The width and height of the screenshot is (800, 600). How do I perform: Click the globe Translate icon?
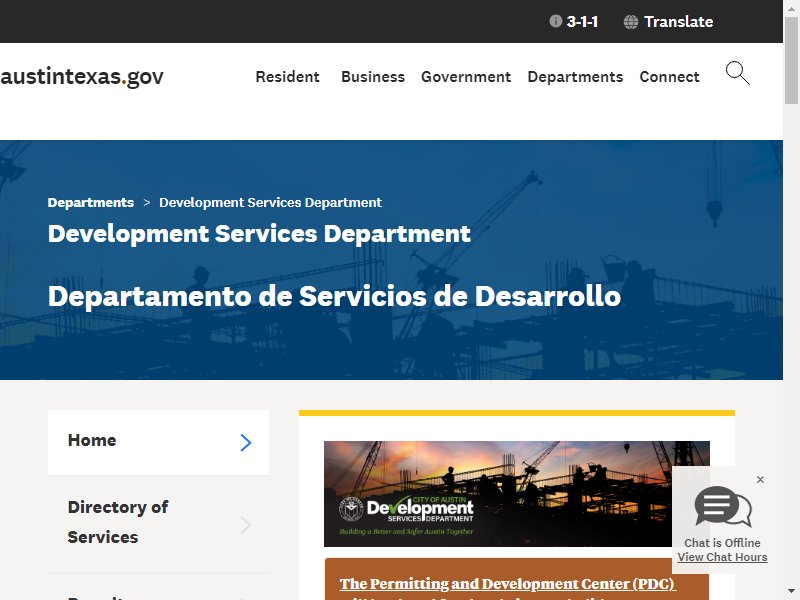pyautogui.click(x=631, y=22)
